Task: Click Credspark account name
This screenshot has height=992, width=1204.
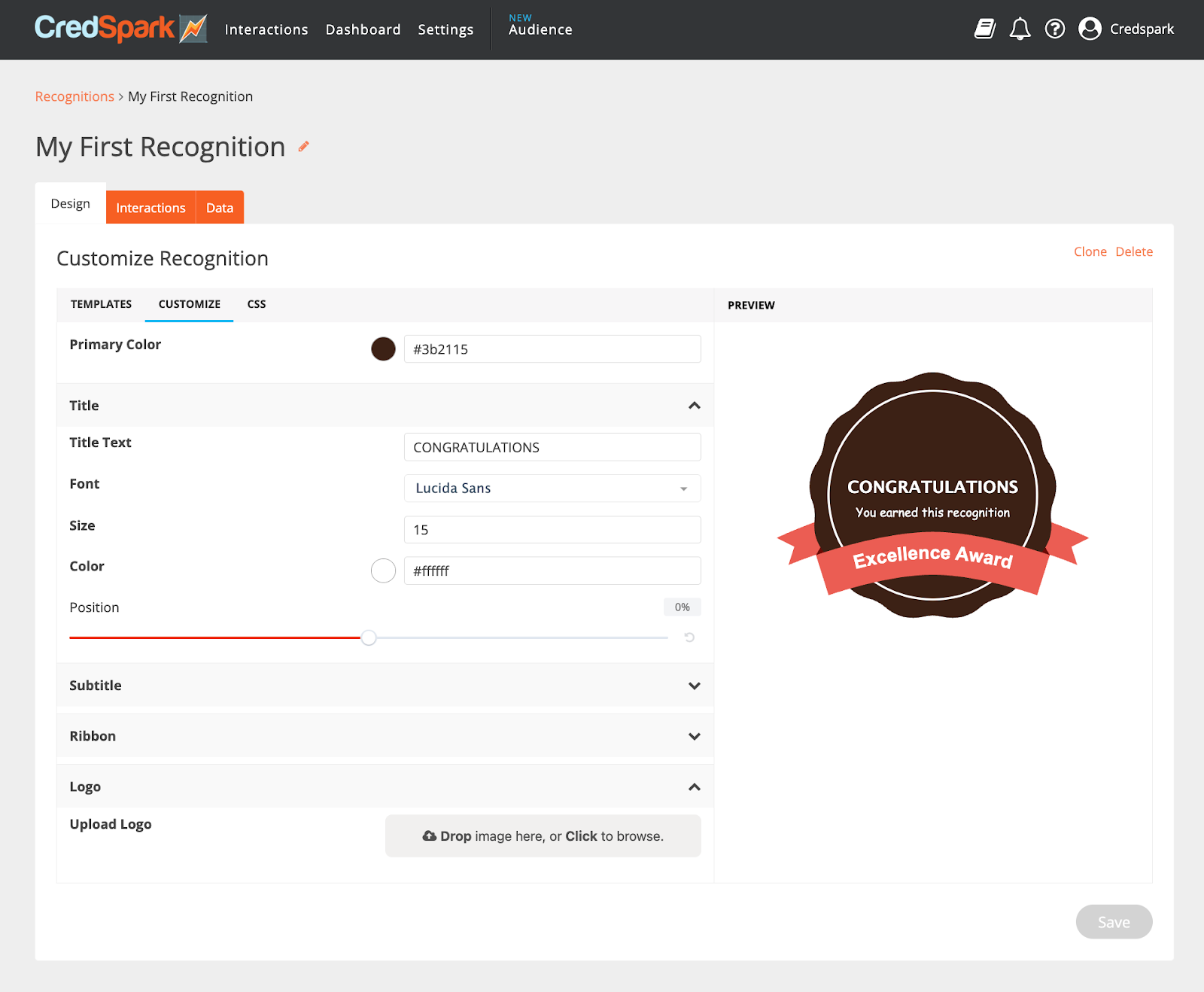Action: (x=1142, y=29)
